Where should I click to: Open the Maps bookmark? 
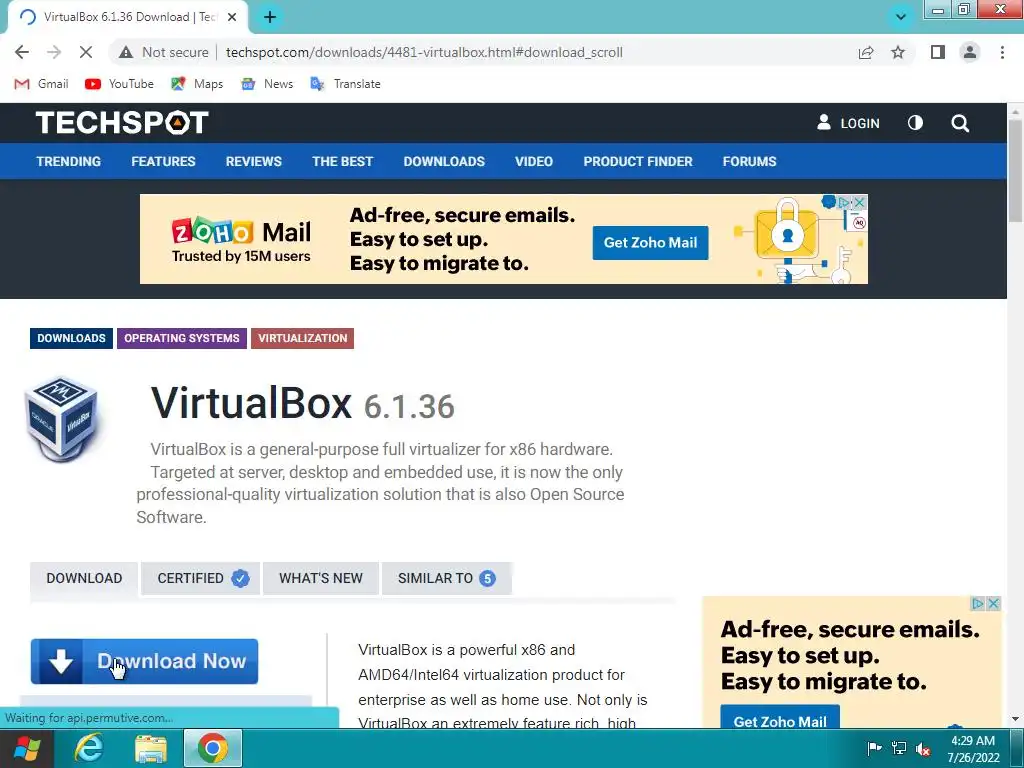point(197,84)
